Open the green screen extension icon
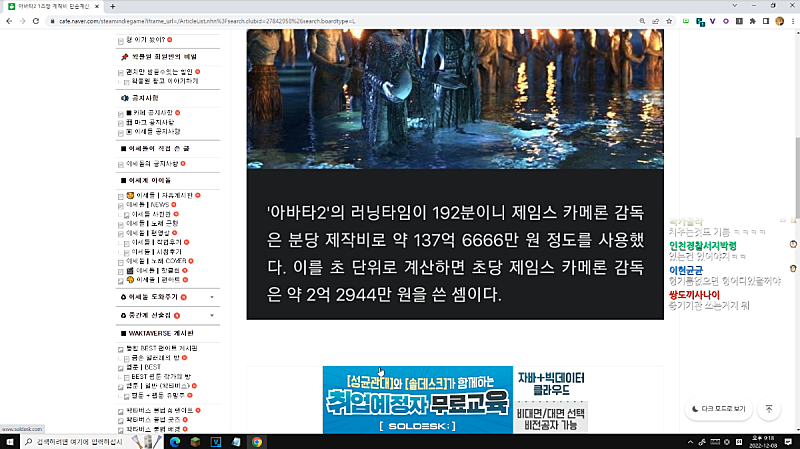 (x=686, y=21)
